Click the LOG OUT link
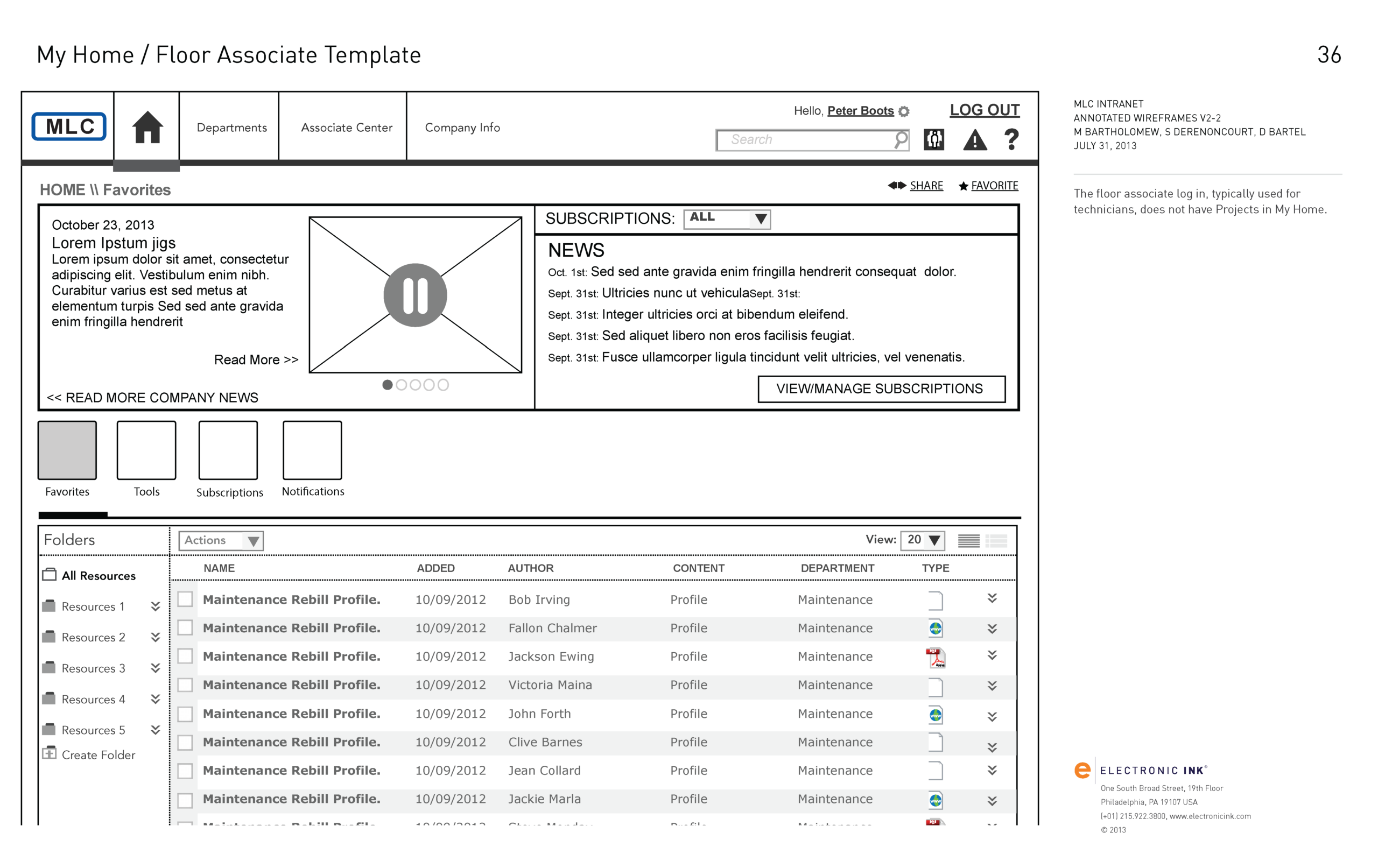 (x=985, y=110)
